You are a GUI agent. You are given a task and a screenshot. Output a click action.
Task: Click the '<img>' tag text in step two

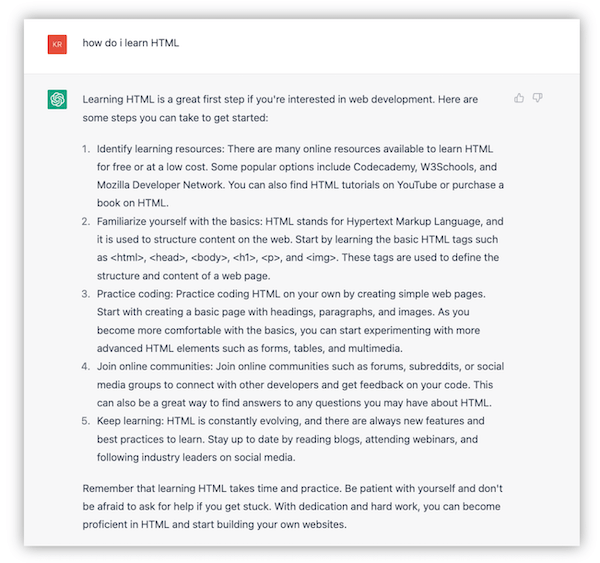pos(322,257)
